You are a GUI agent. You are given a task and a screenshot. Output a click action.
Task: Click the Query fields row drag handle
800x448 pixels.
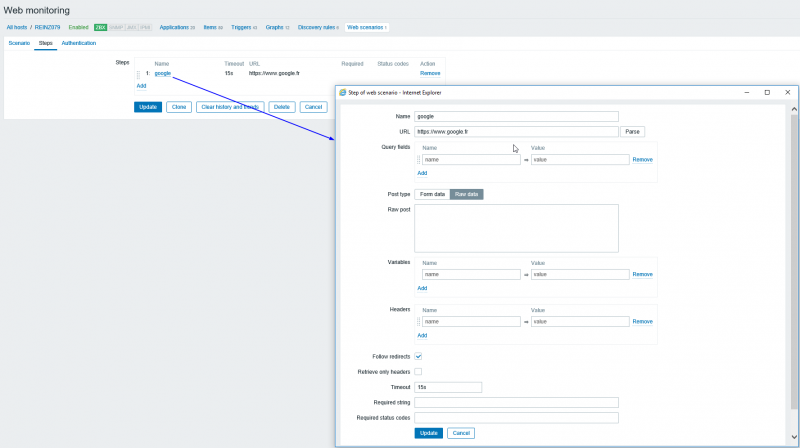click(x=418, y=160)
